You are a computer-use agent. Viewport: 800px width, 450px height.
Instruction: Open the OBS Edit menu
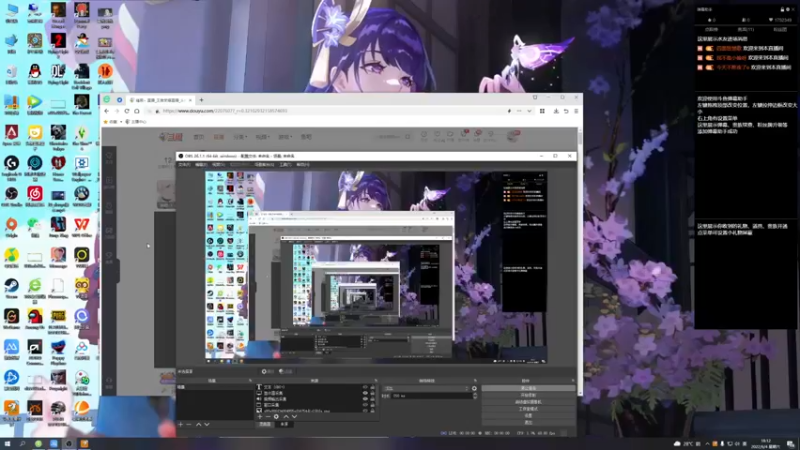click(x=201, y=164)
